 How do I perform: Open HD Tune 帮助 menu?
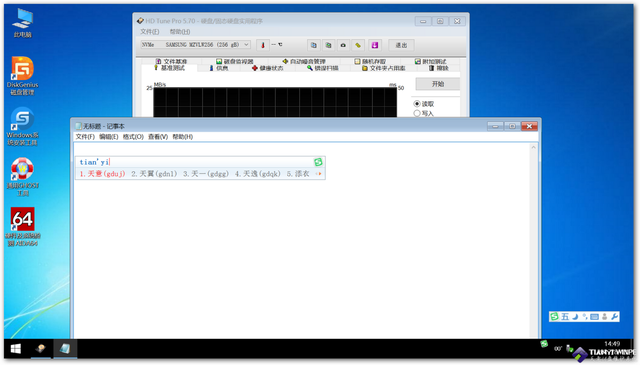tap(180, 31)
